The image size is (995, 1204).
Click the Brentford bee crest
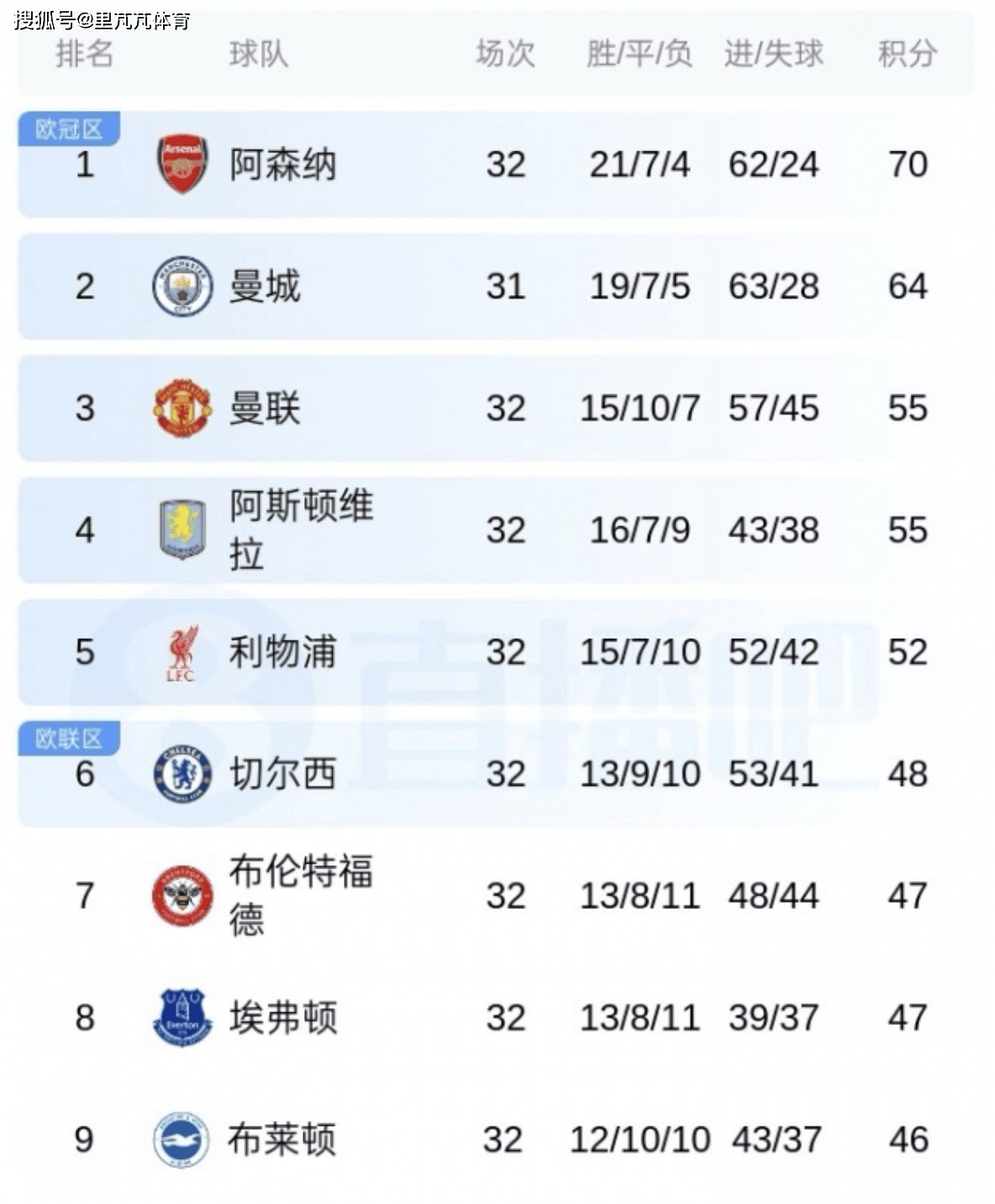(182, 895)
